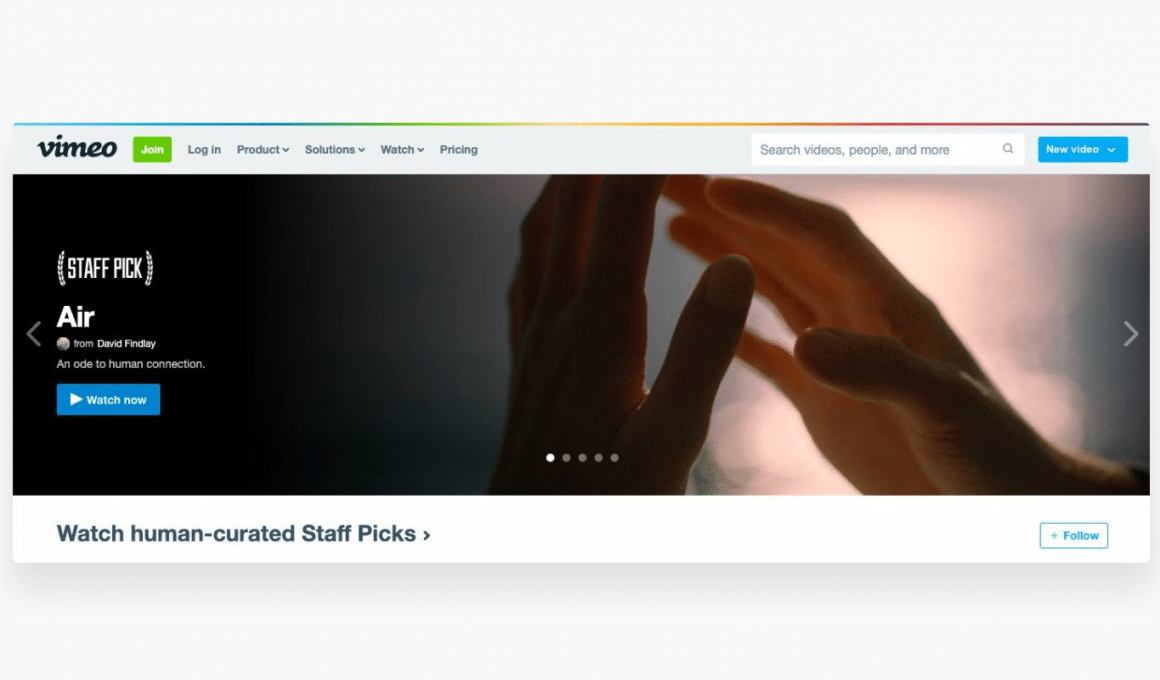
Task: Click the search videos input field
Action: point(888,149)
